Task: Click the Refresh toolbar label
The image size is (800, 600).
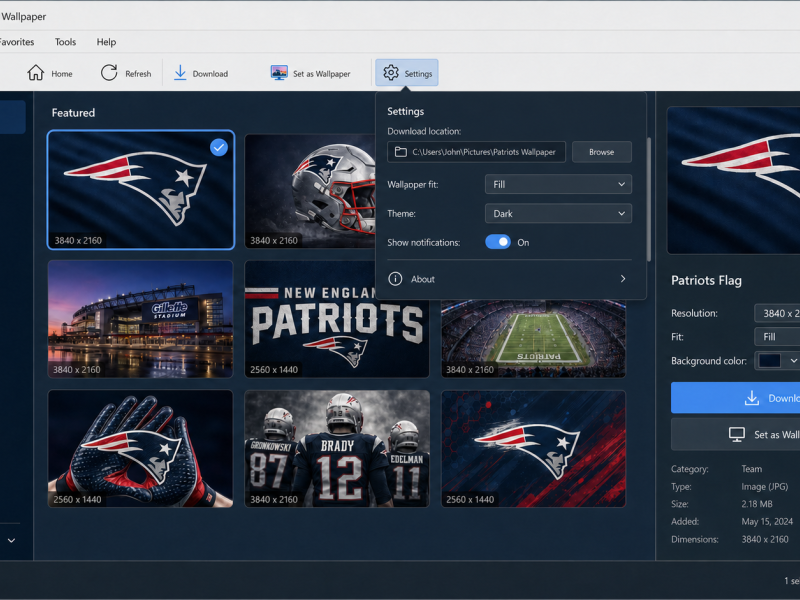Action: (138, 74)
